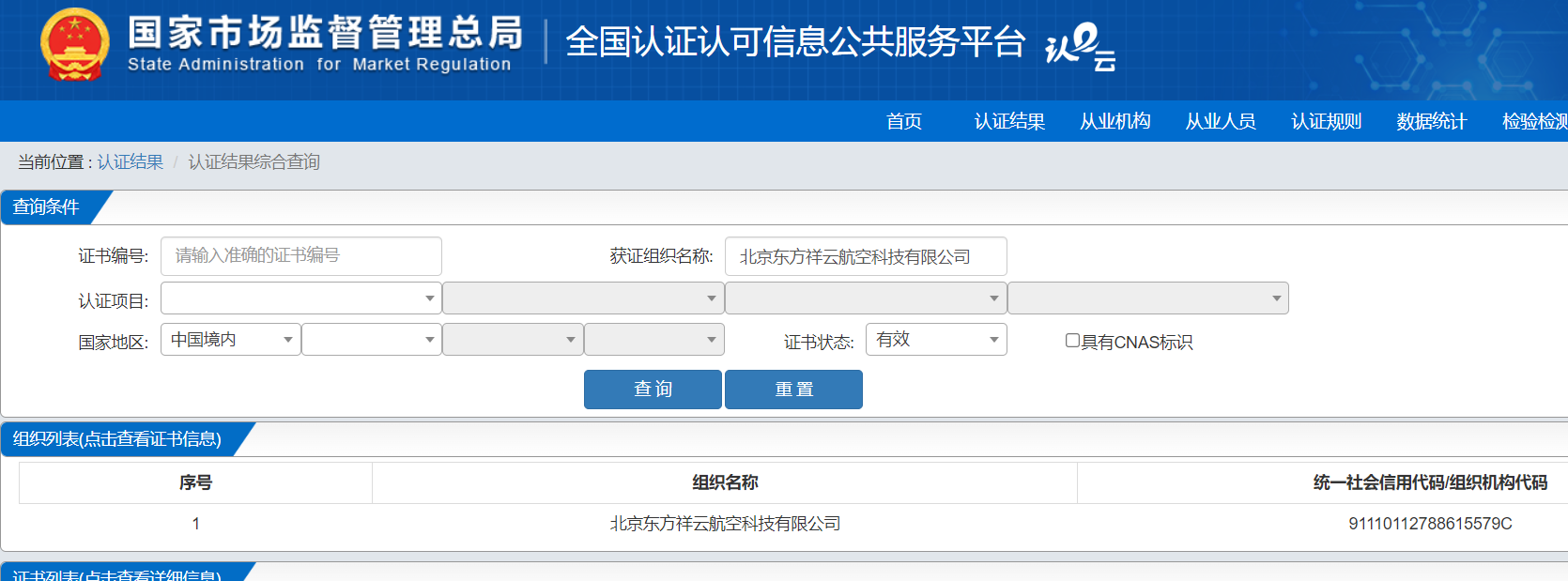Click the 序号 column header
Viewport: 1568px width, 581px height.
(195, 482)
